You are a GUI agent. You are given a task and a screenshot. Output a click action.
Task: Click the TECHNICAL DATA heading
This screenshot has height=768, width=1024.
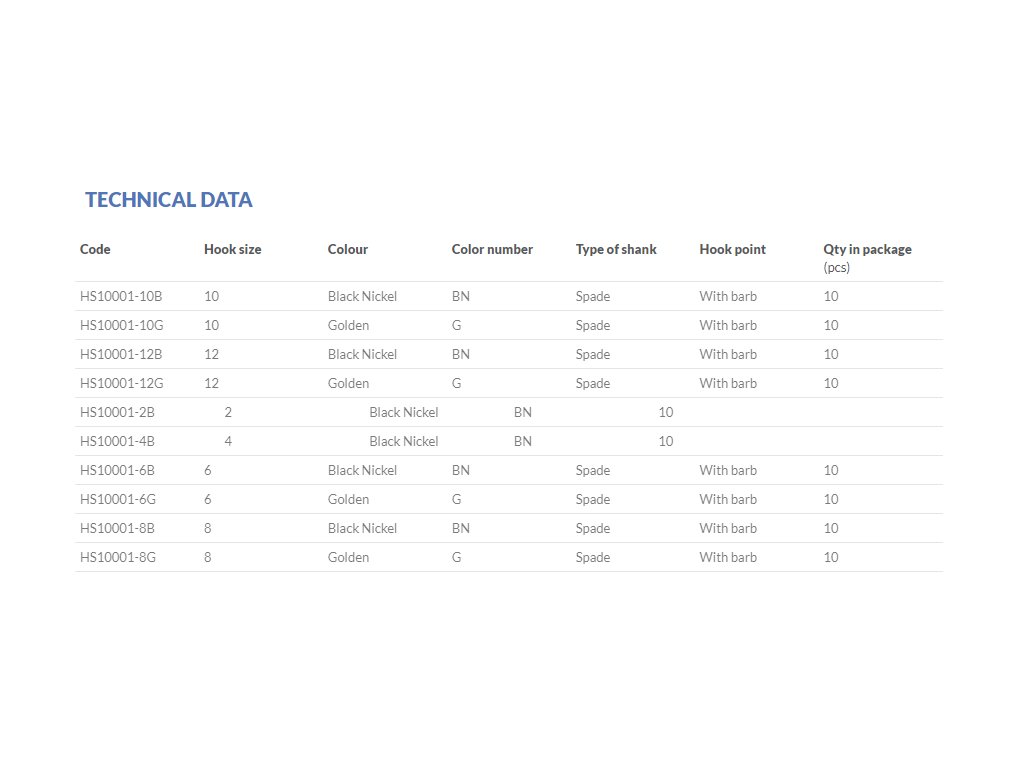tap(168, 199)
